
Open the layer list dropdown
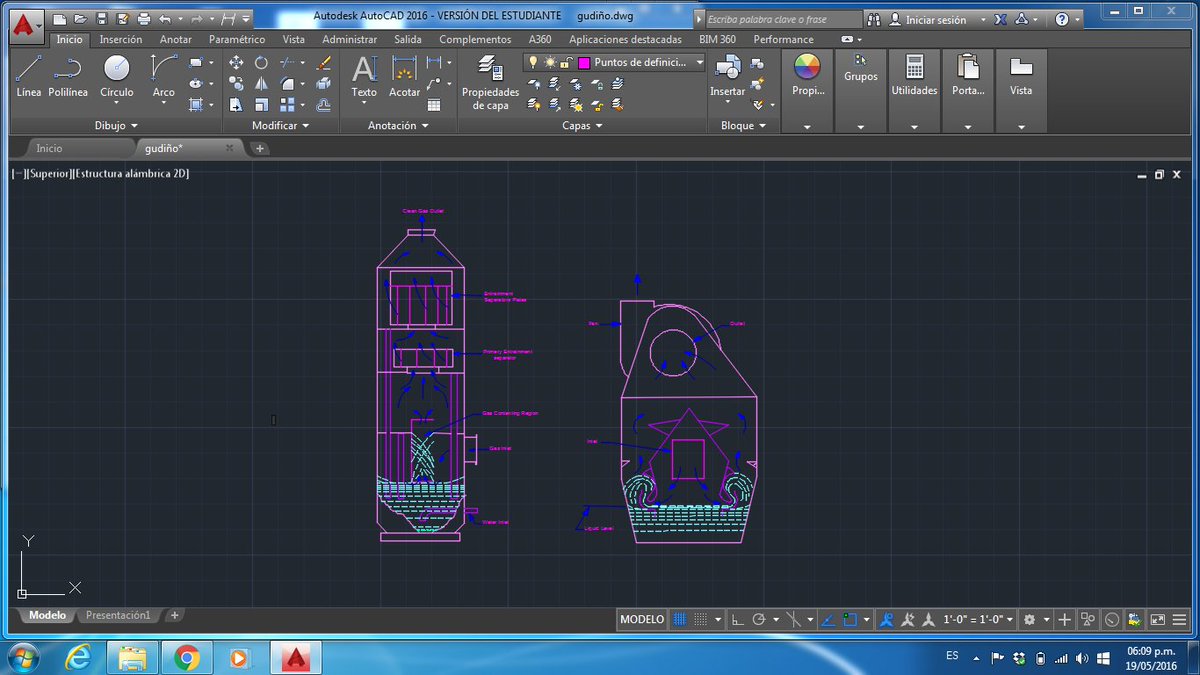(699, 62)
